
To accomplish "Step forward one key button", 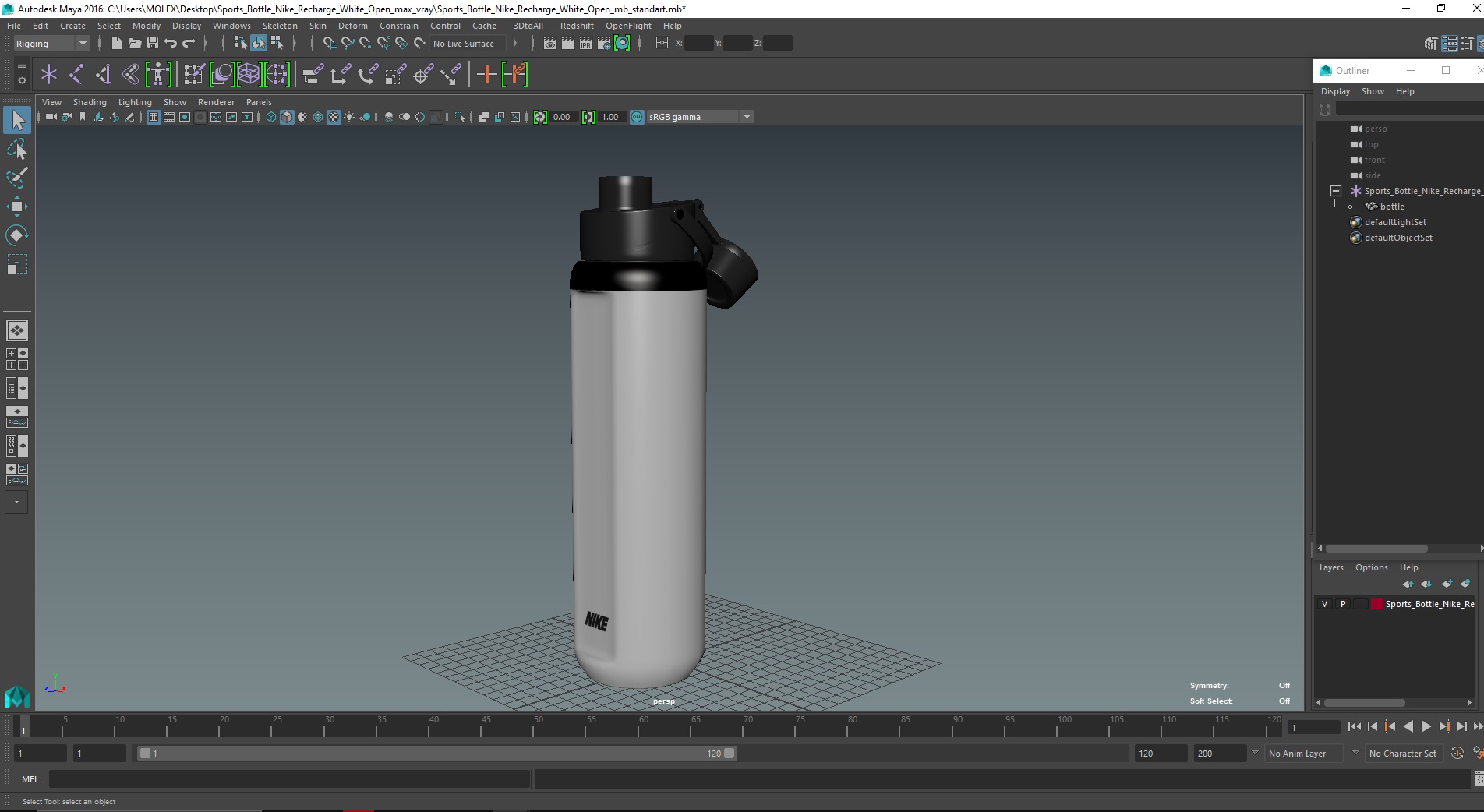I will [1443, 726].
